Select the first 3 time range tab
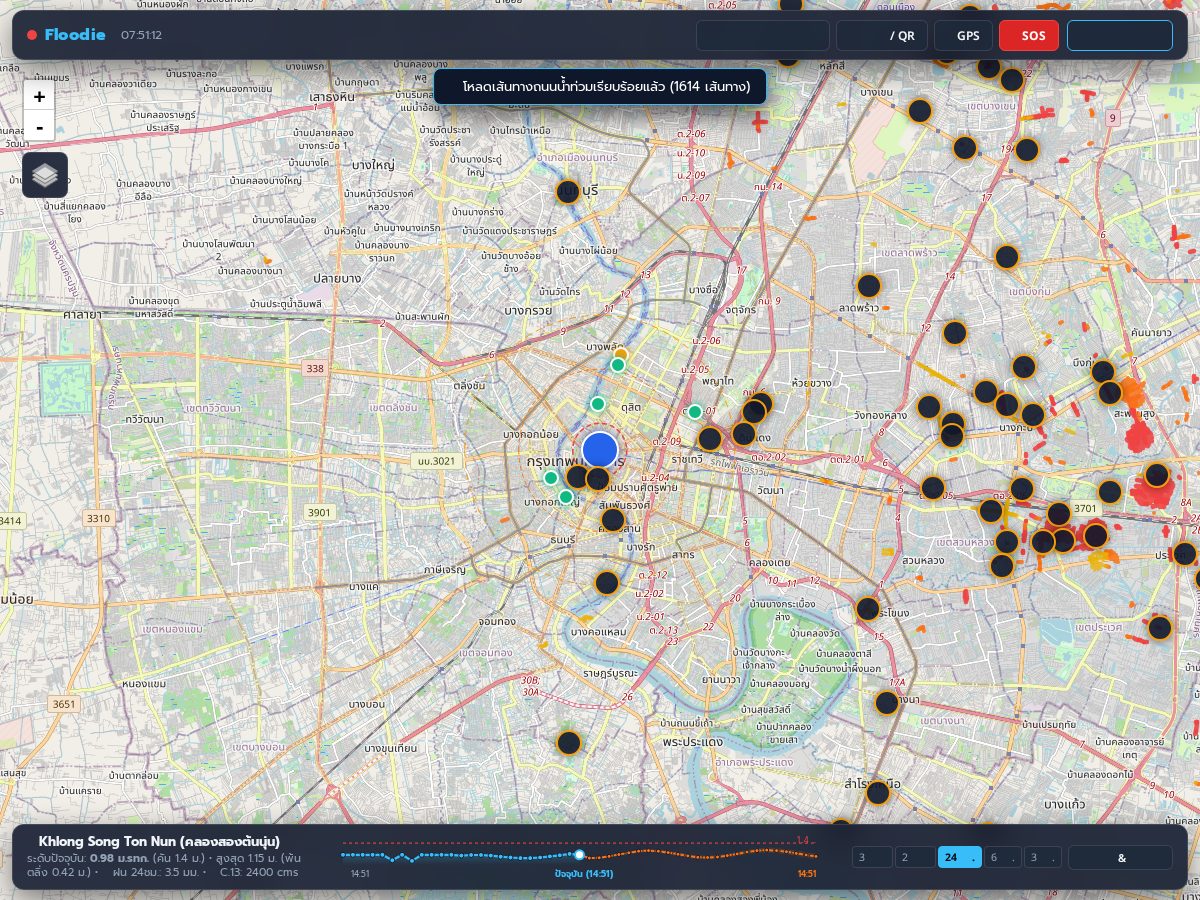The height and width of the screenshot is (900, 1200). (872, 857)
